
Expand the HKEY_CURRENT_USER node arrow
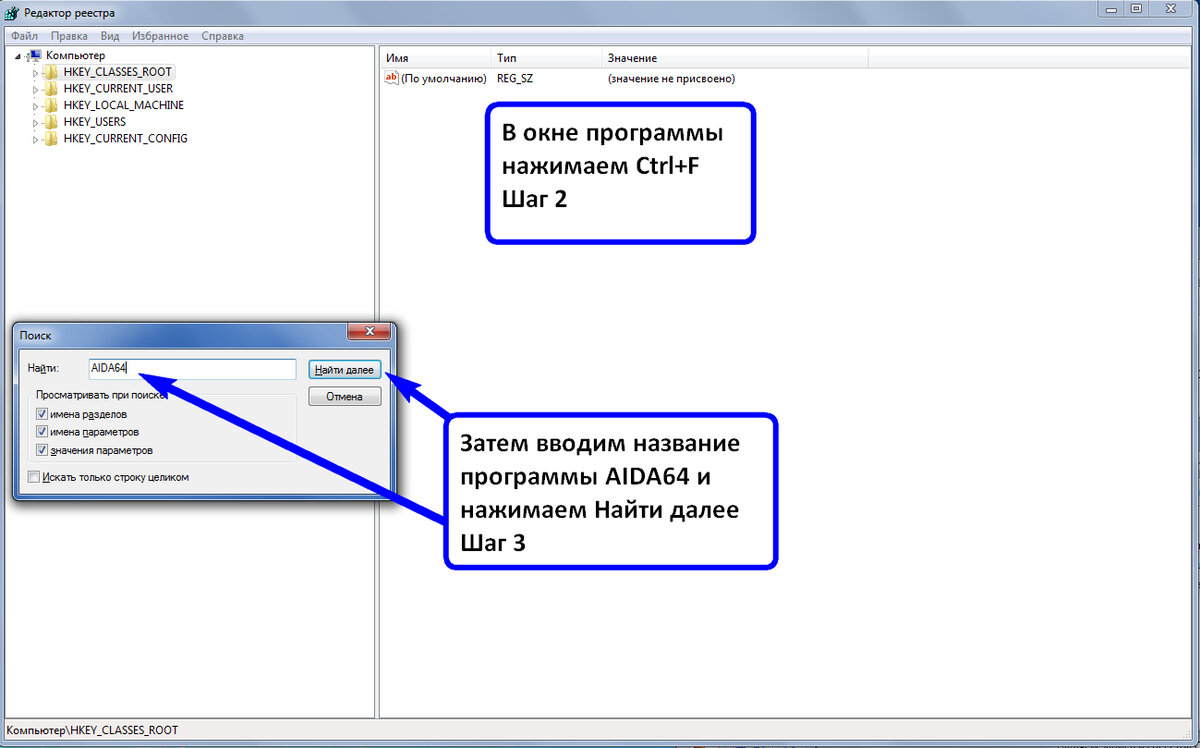37,89
